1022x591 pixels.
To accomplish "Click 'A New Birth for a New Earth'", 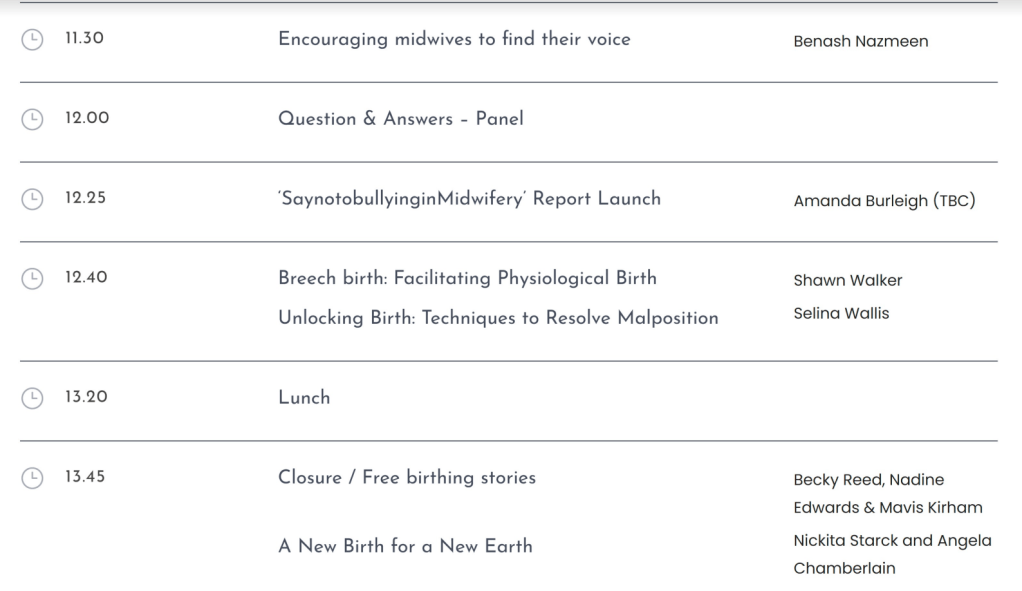I will (x=405, y=546).
